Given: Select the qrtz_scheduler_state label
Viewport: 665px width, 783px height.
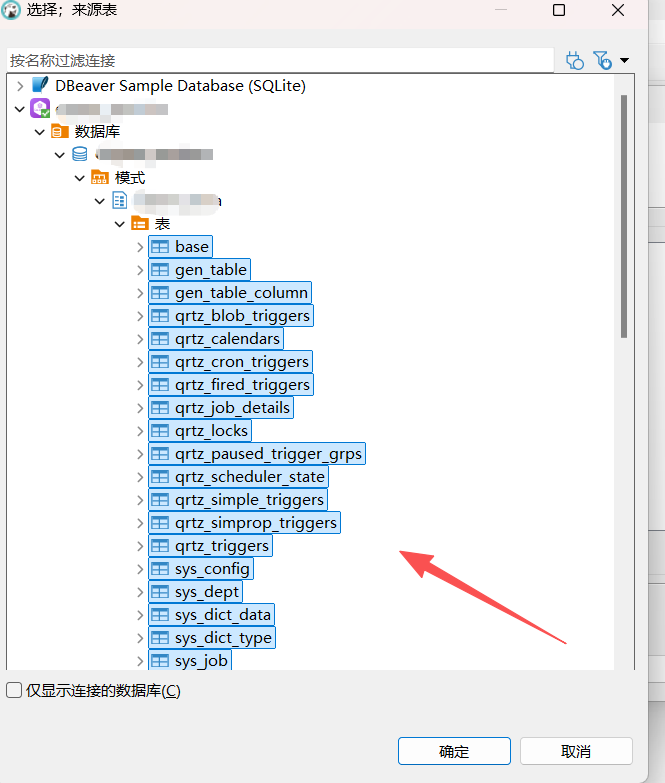Looking at the screenshot, I should 250,477.
